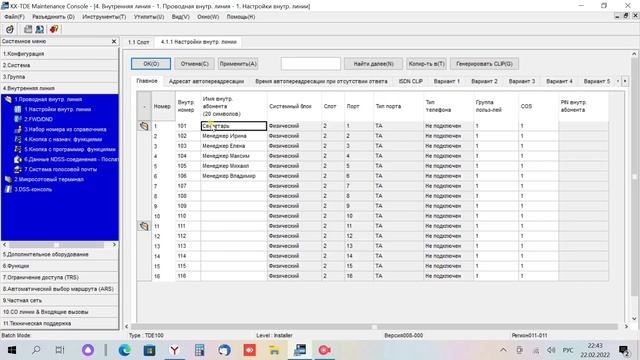
Task: Open the Окно(W) menu
Action: pos(208,17)
